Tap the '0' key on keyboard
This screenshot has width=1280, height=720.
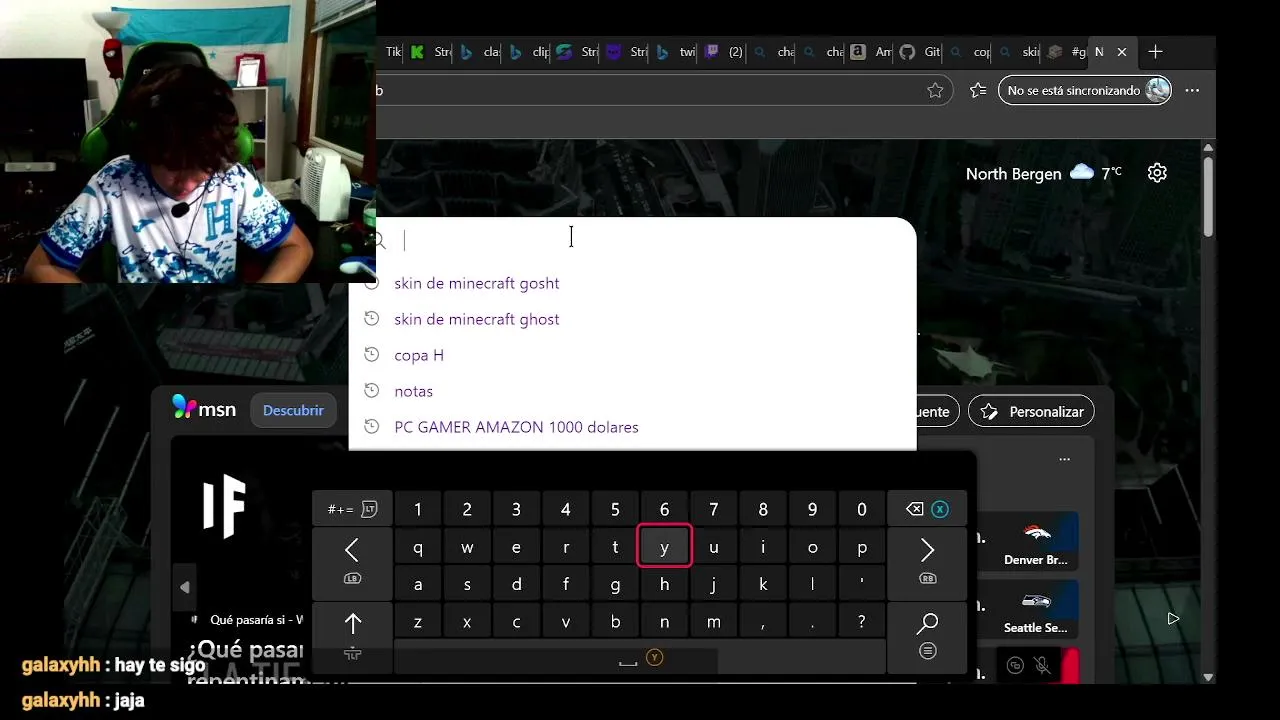pyautogui.click(x=861, y=509)
